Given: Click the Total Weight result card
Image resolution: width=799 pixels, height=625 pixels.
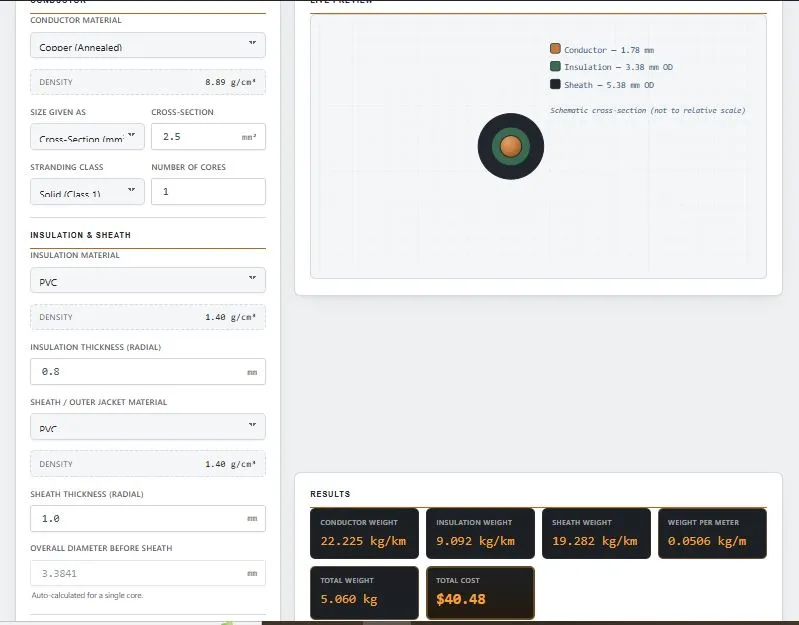Looking at the screenshot, I should (x=364, y=593).
